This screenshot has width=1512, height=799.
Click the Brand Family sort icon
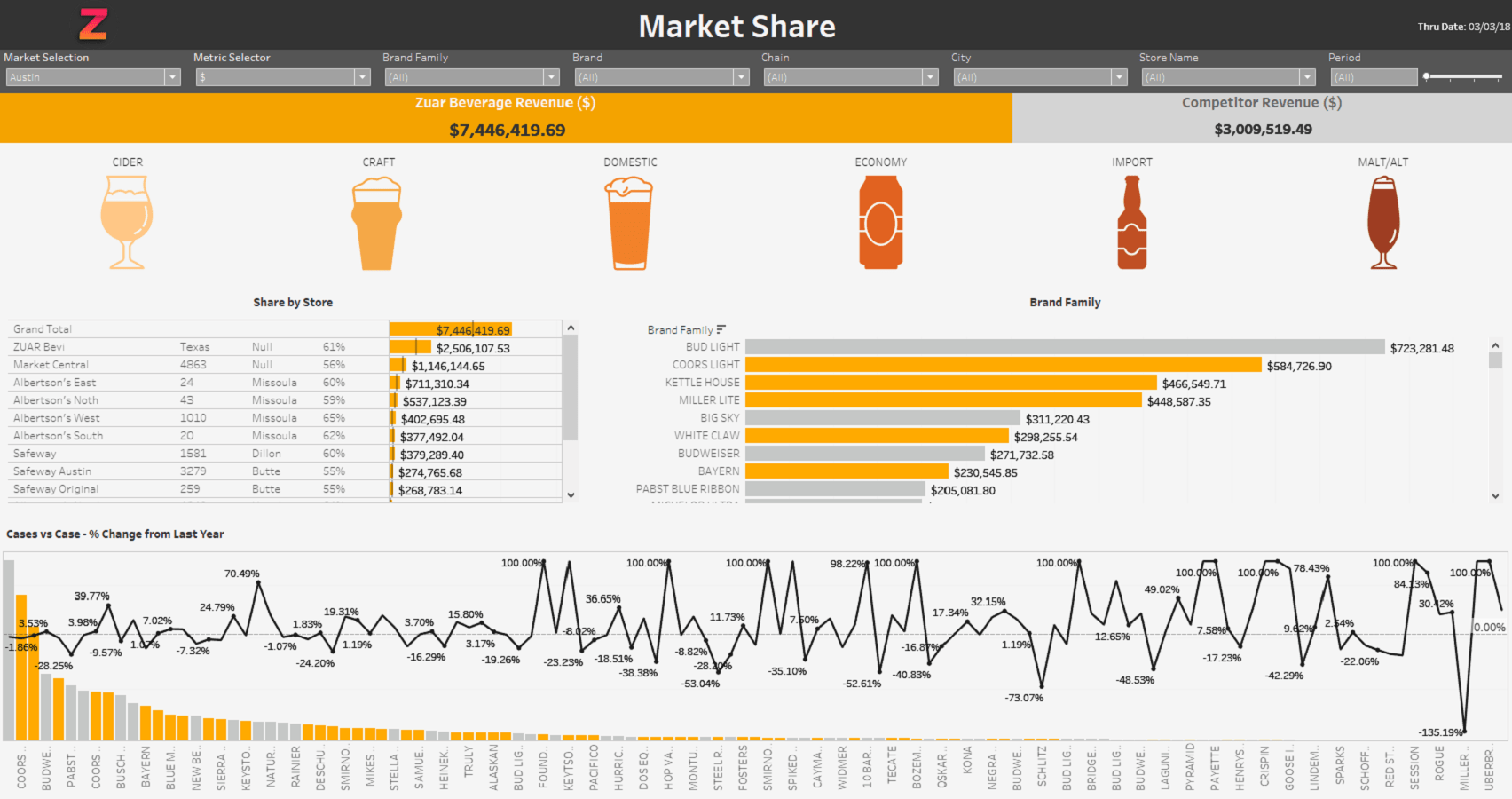pyautogui.click(x=721, y=329)
